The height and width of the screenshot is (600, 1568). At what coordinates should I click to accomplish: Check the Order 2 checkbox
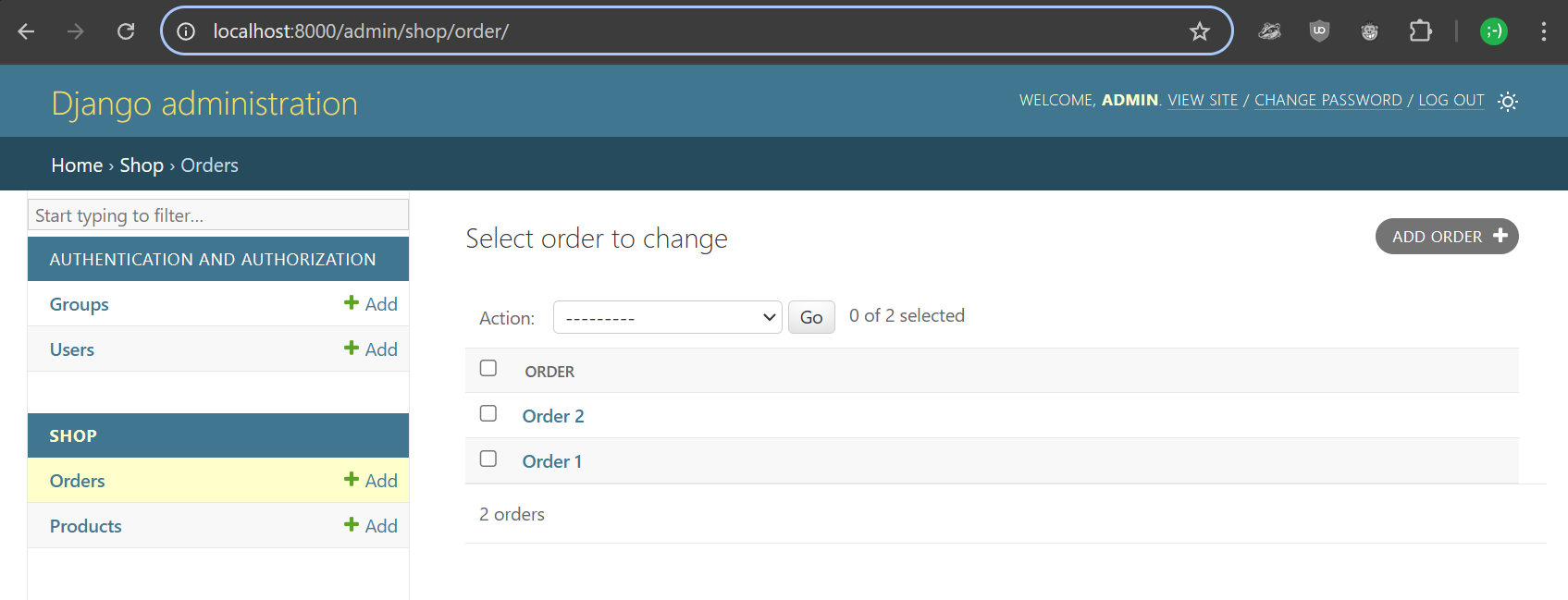click(x=488, y=413)
